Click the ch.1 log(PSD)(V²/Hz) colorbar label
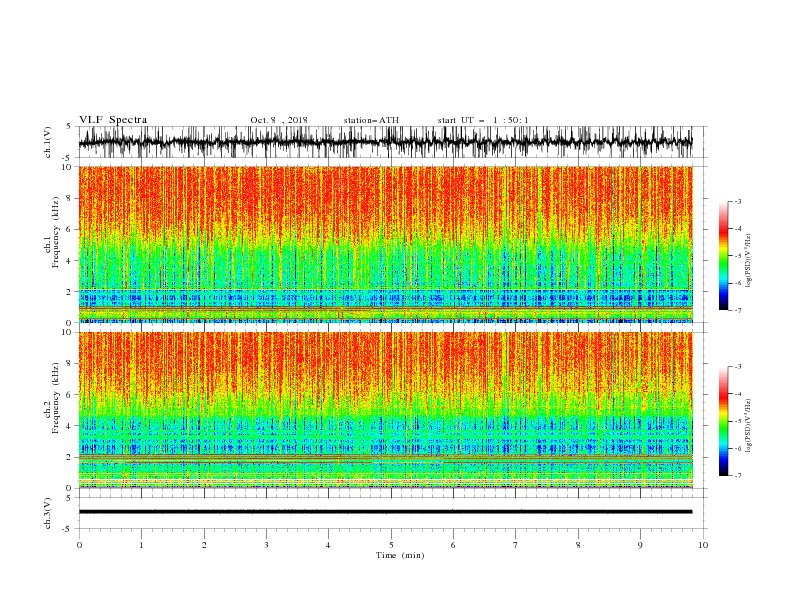Image resolution: width=792 pixels, height=612 pixels. click(x=748, y=261)
